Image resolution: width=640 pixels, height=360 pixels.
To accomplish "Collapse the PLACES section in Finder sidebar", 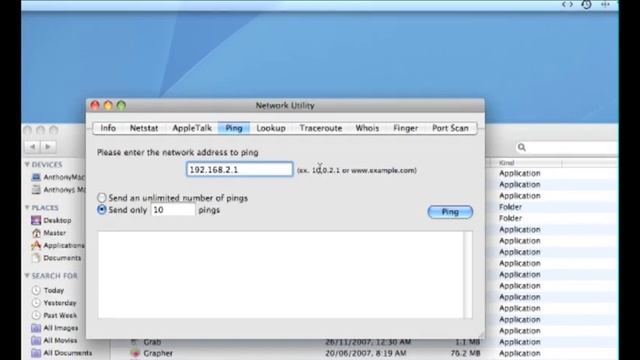I will (27, 208).
